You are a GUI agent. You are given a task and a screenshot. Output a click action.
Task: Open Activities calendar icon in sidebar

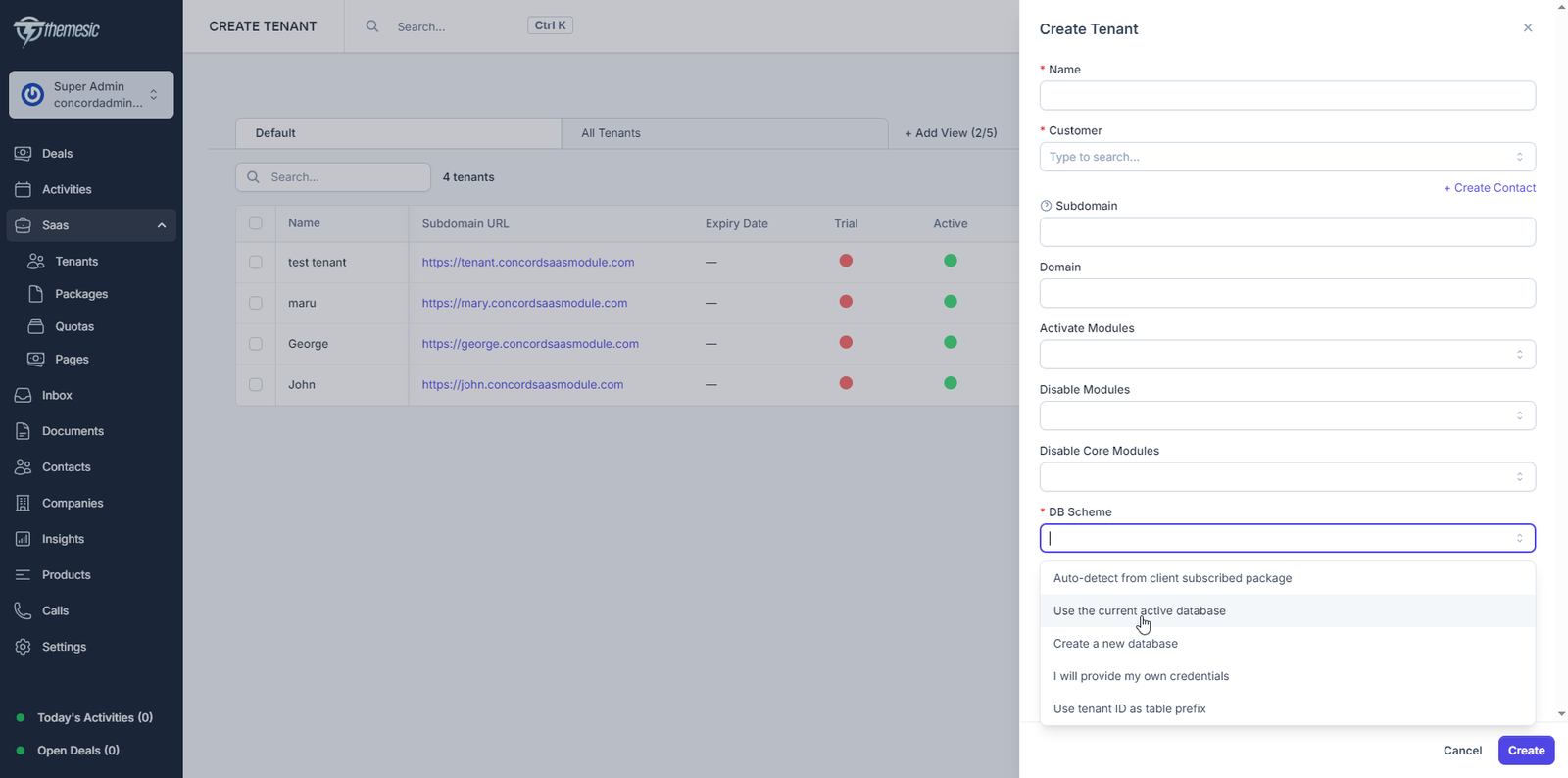(x=23, y=189)
